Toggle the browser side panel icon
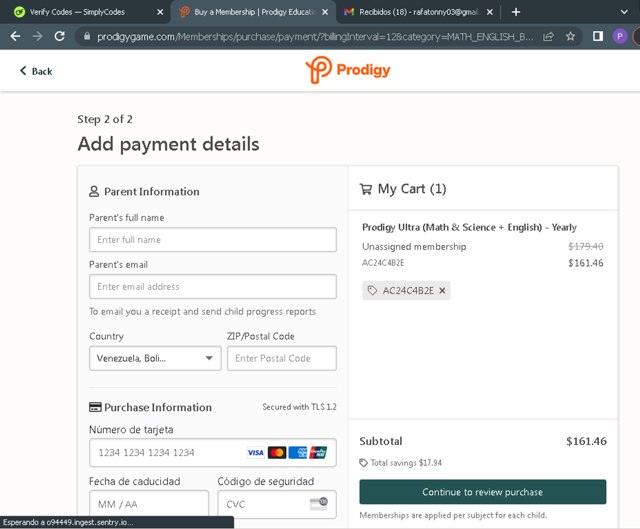This screenshot has height=529, width=640. pyautogui.click(x=598, y=36)
